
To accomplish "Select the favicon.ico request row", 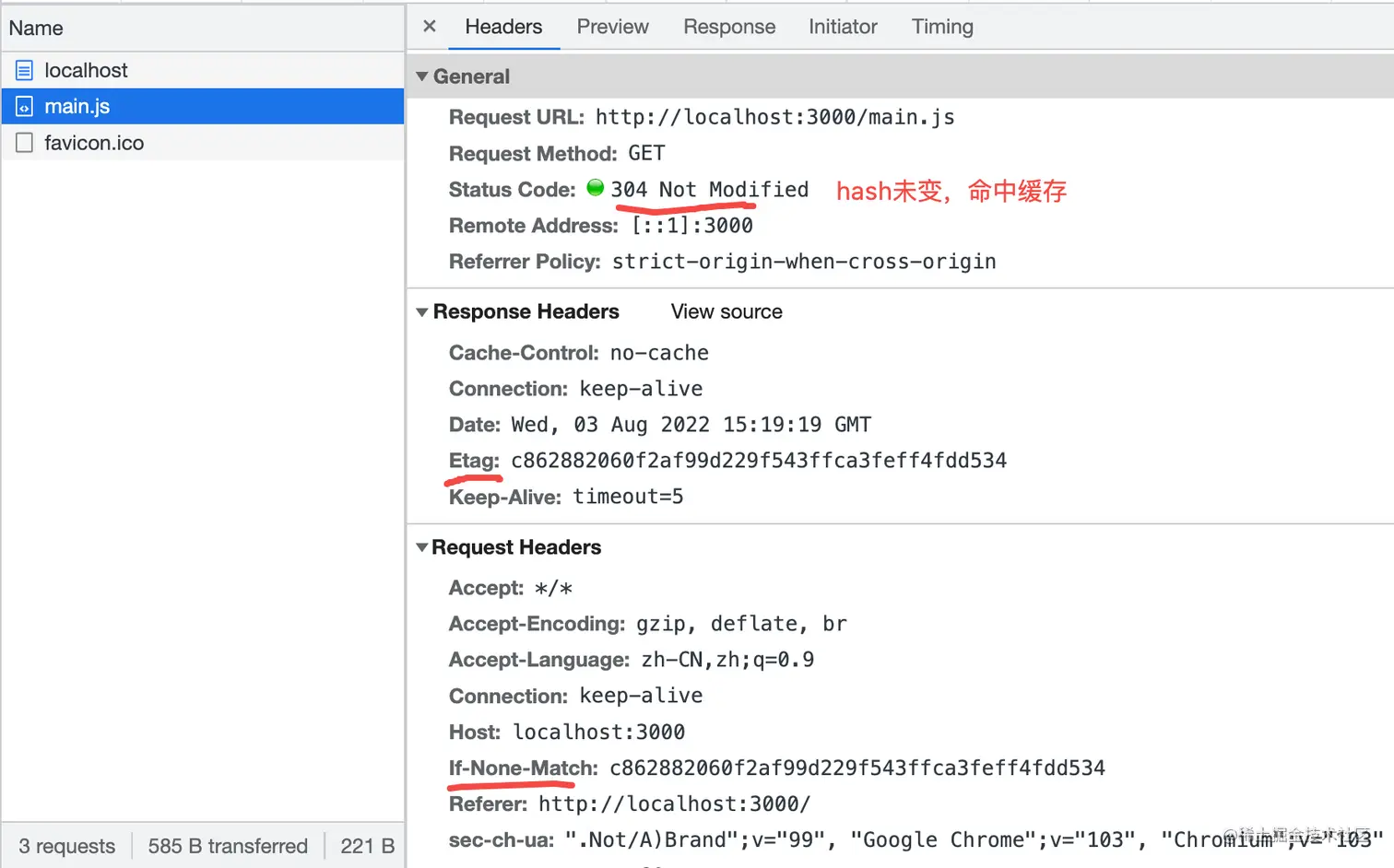I will [203, 143].
